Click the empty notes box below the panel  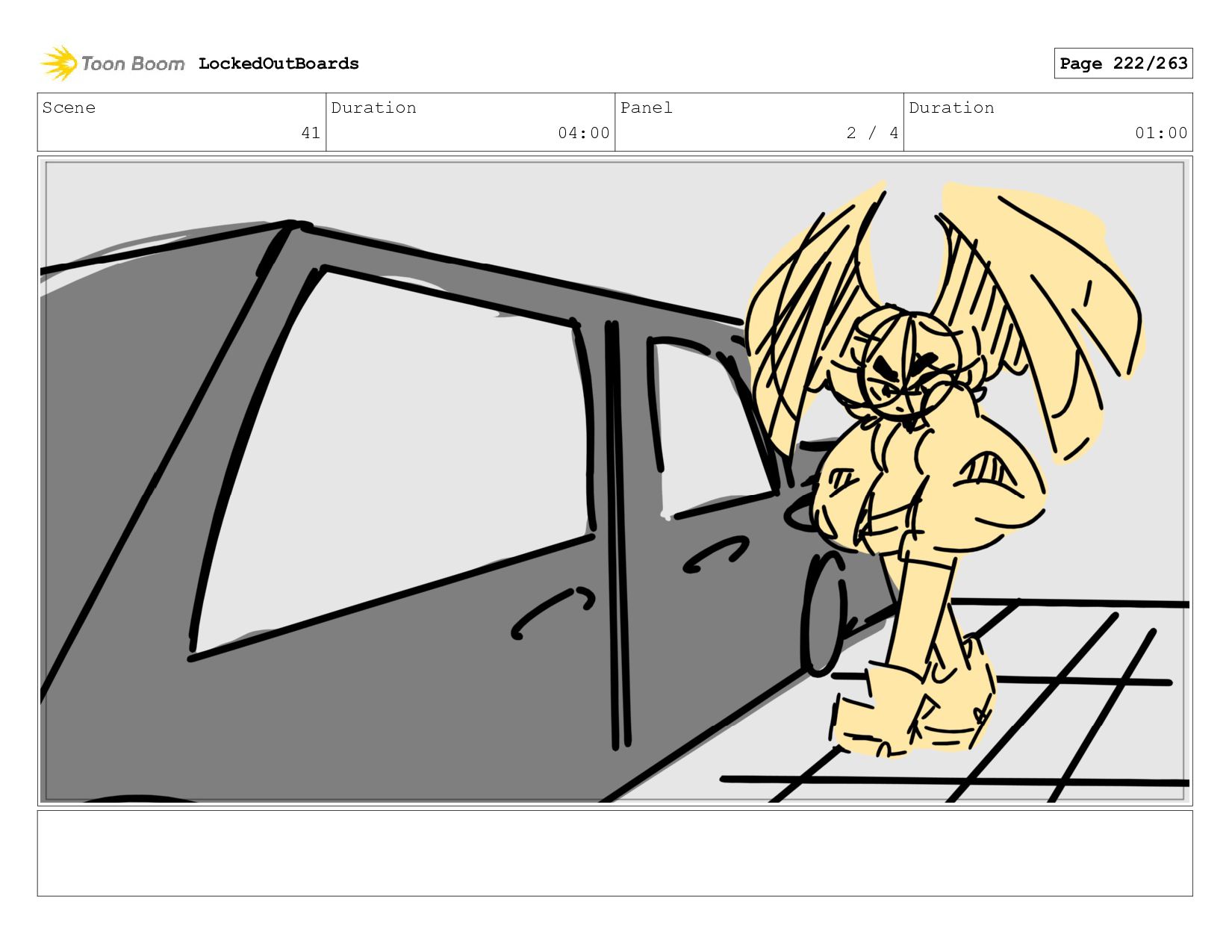[615, 853]
